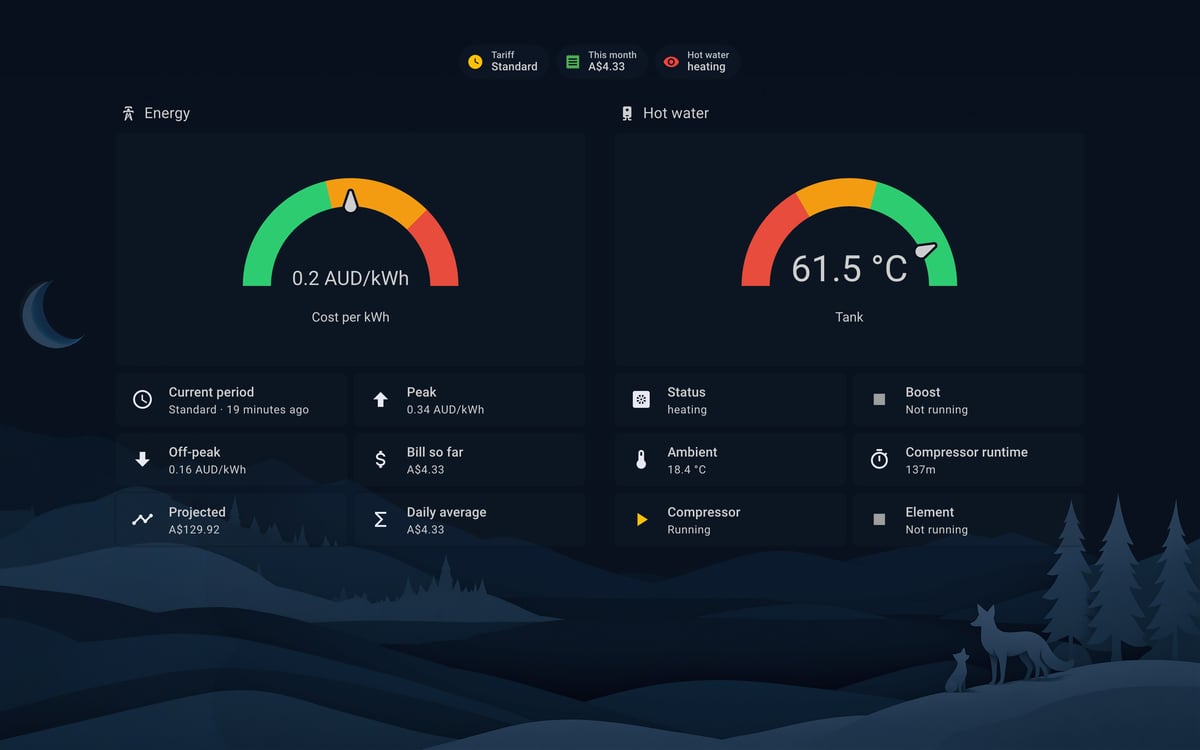The height and width of the screenshot is (750, 1200).
Task: Click the thermometer icon beside Ambient
Action: click(641, 460)
